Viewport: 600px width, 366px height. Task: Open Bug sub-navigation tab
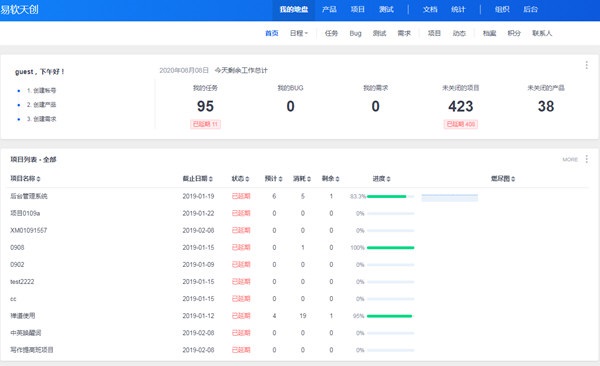pos(355,33)
